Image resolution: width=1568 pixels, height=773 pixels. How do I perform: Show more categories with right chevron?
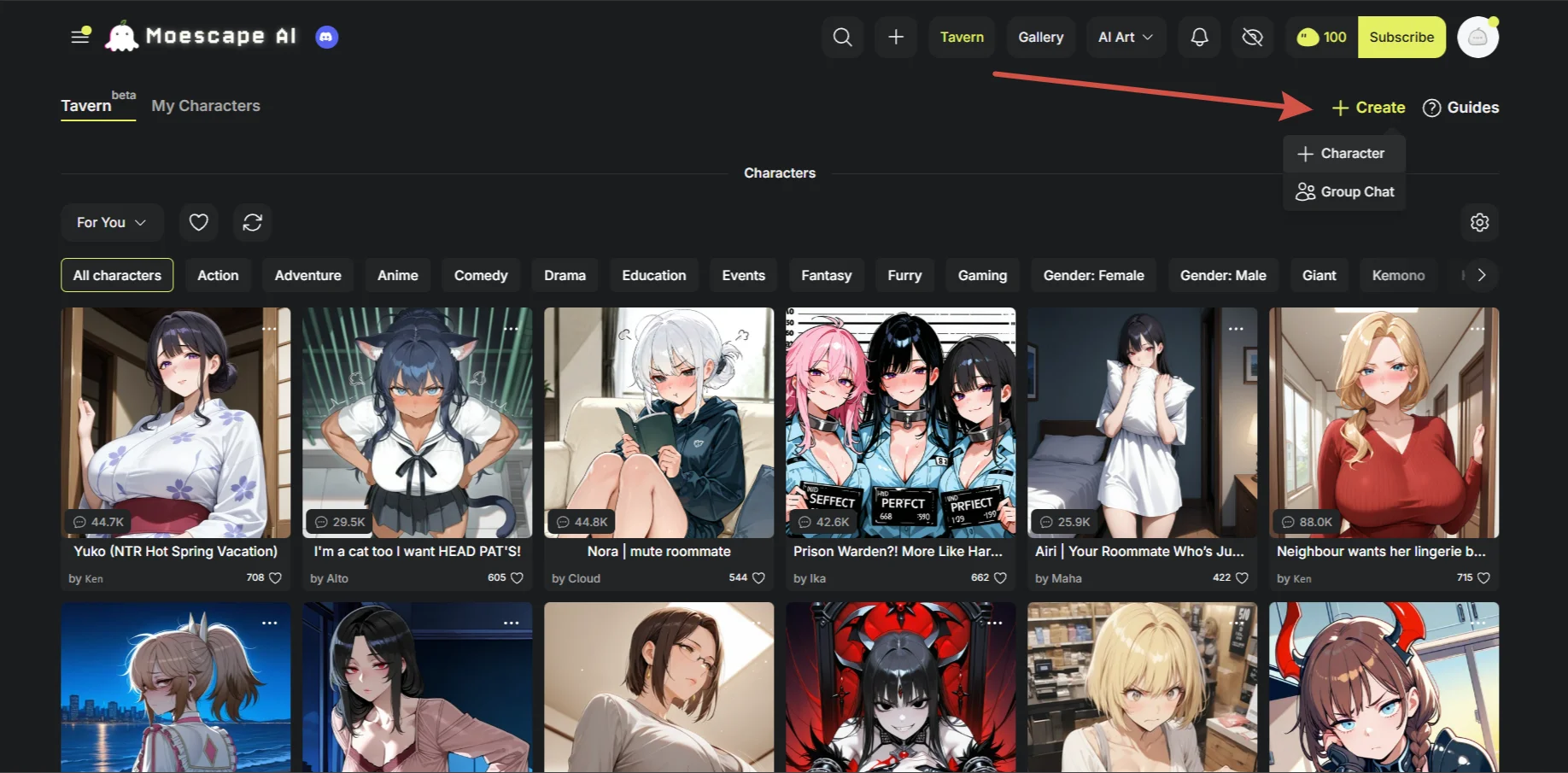pyautogui.click(x=1482, y=275)
